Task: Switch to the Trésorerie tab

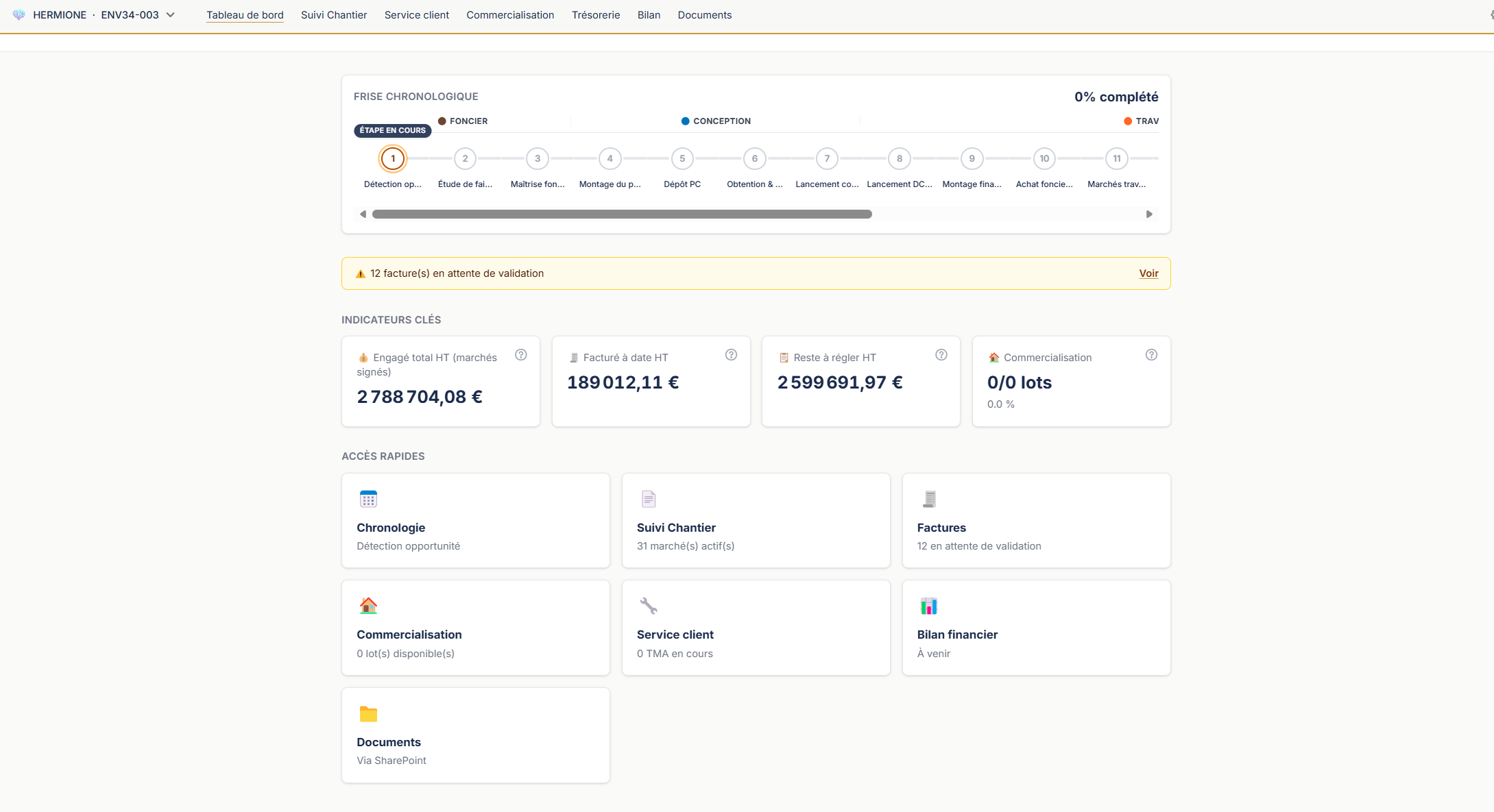Action: (596, 15)
